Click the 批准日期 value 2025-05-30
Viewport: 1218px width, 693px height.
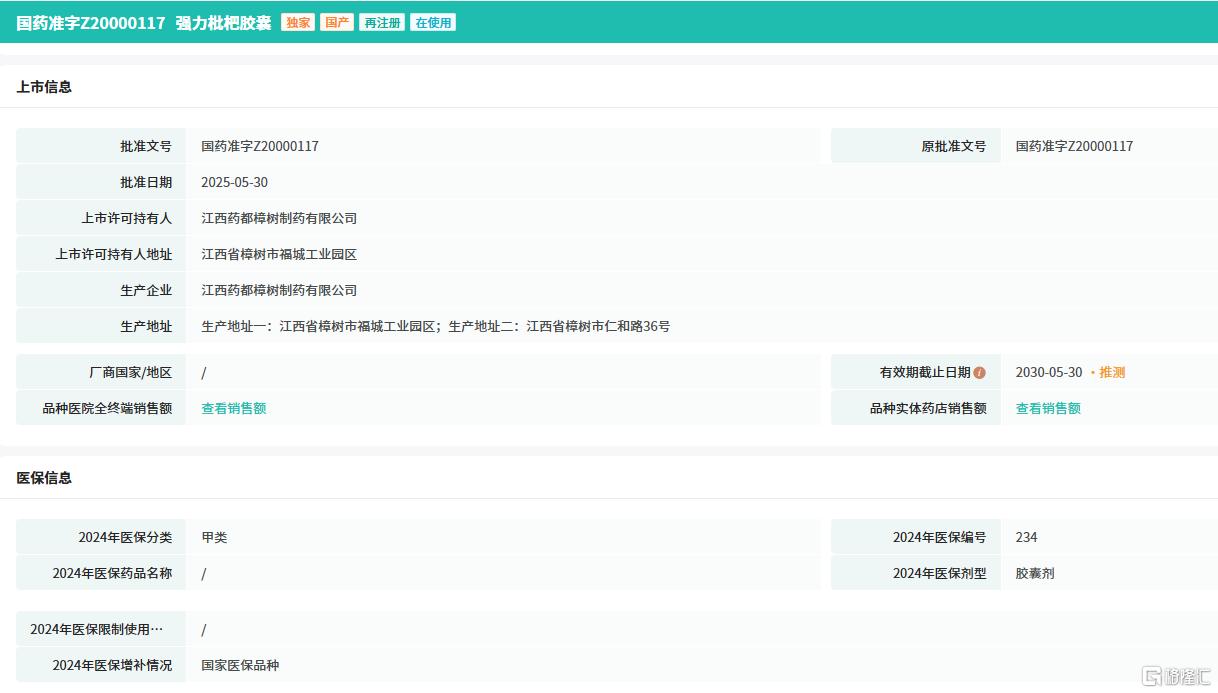click(x=234, y=182)
